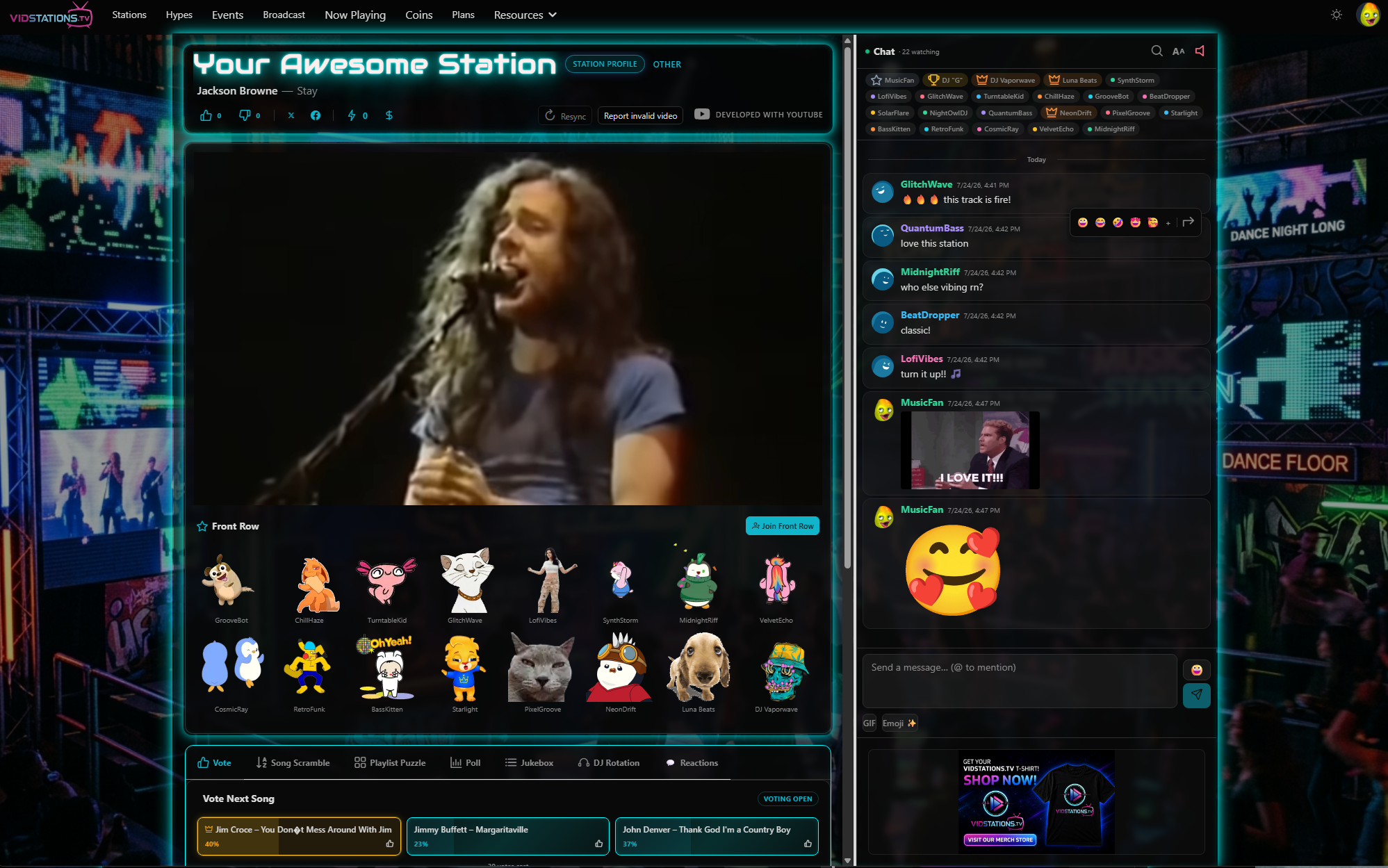Click reply arrow on QuantumBass message
The width and height of the screenshot is (1388, 868).
point(1189,222)
